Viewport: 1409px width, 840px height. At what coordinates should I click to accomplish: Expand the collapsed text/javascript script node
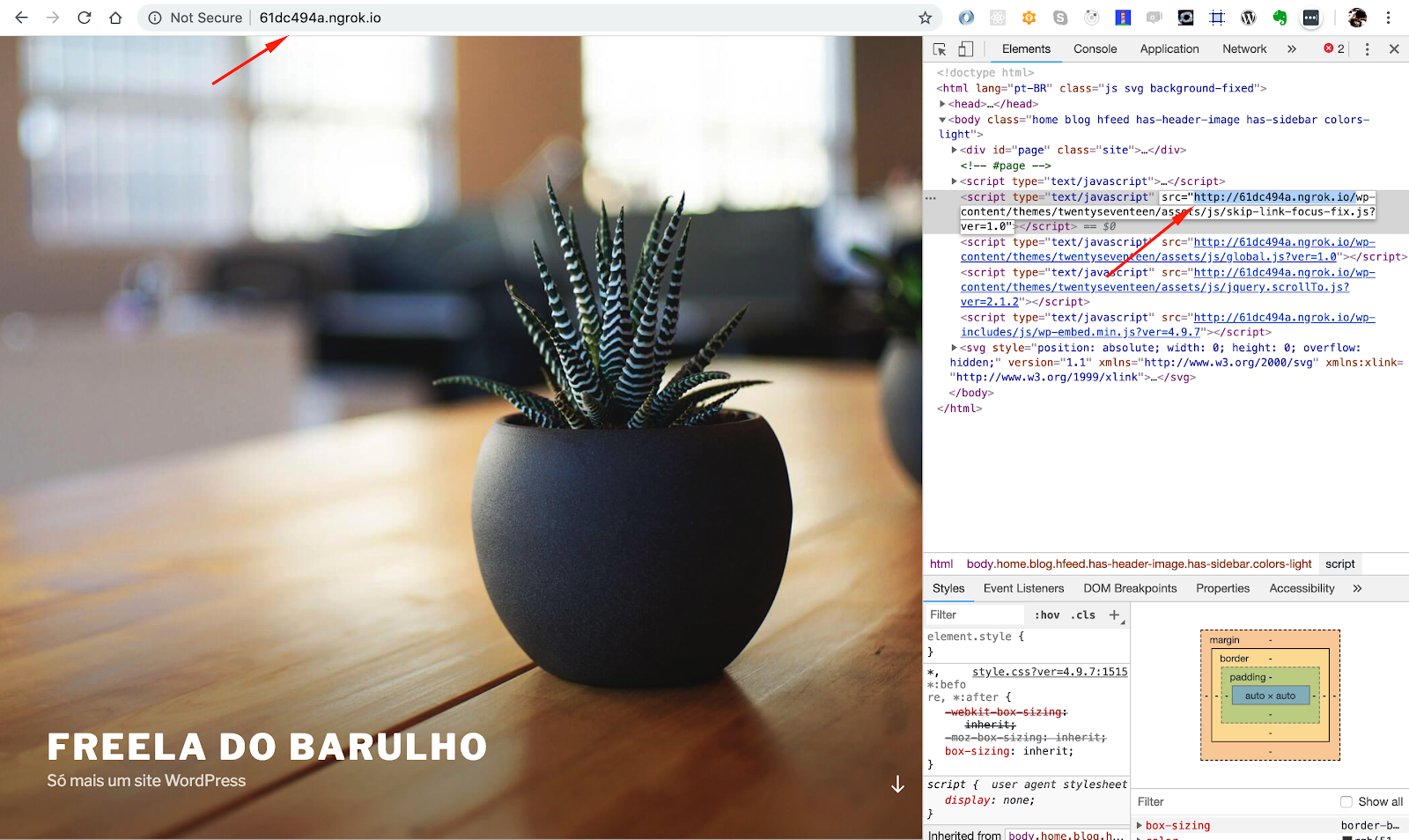[x=955, y=181]
